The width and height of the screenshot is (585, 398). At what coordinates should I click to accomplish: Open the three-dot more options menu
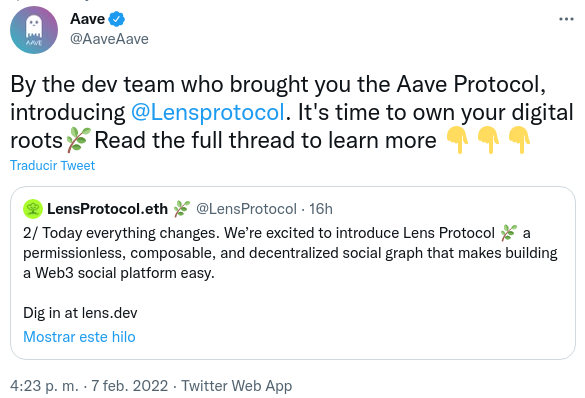pyautogui.click(x=566, y=19)
